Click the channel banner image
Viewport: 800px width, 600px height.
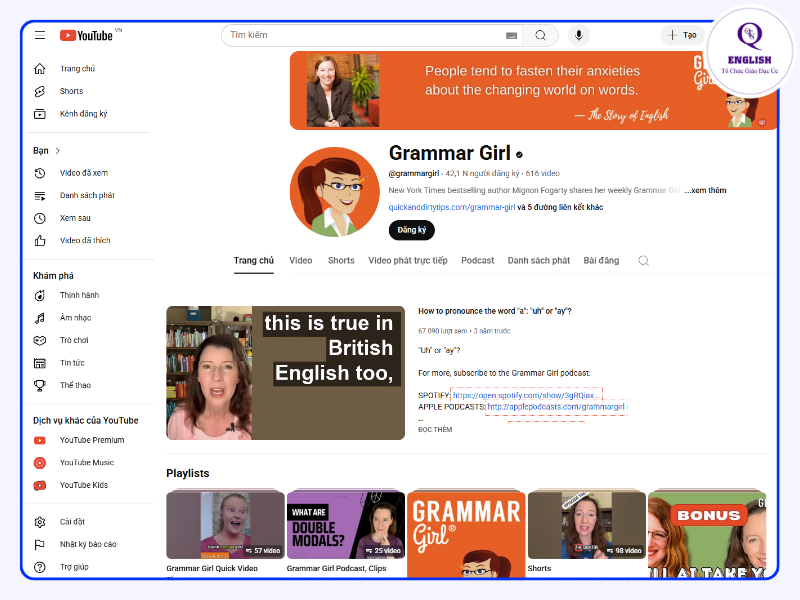(x=533, y=90)
